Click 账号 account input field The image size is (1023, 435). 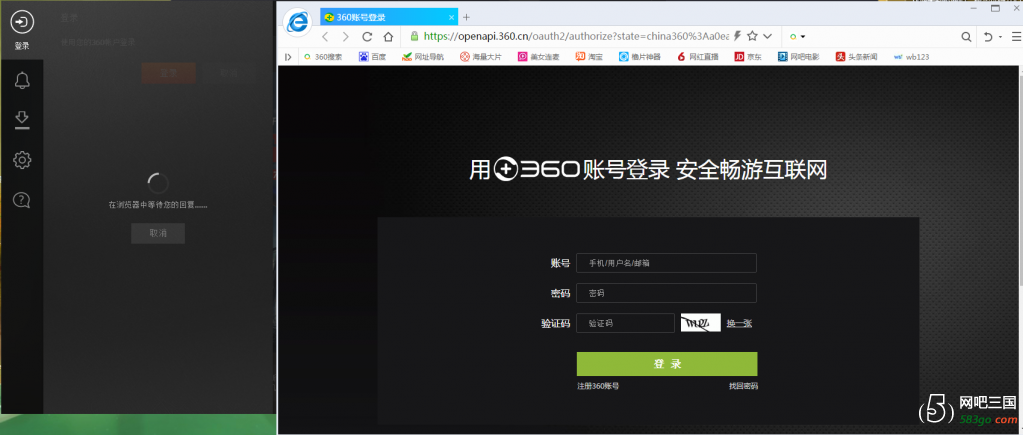pos(666,263)
